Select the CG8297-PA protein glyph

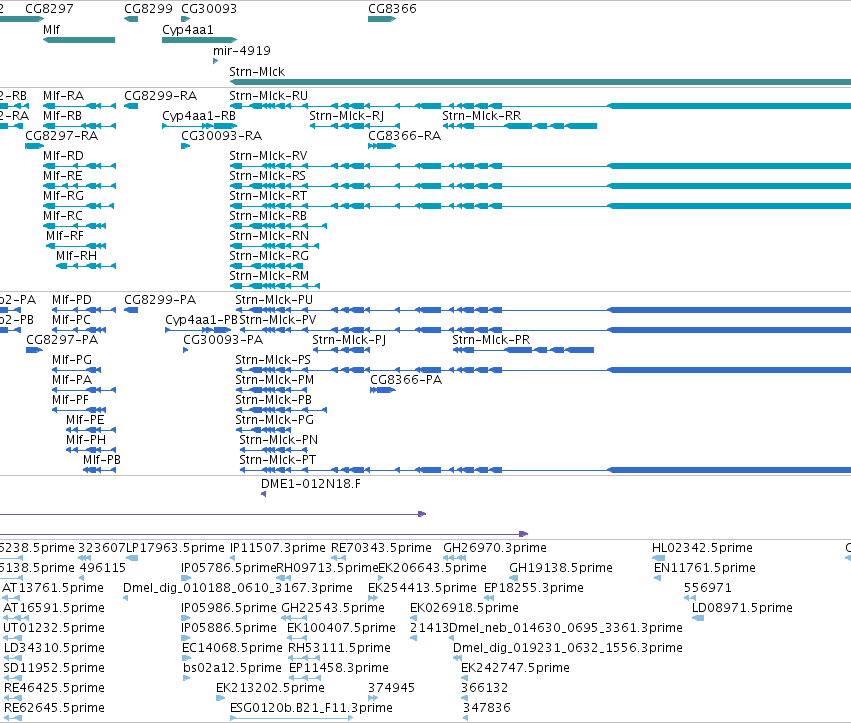coord(35,350)
